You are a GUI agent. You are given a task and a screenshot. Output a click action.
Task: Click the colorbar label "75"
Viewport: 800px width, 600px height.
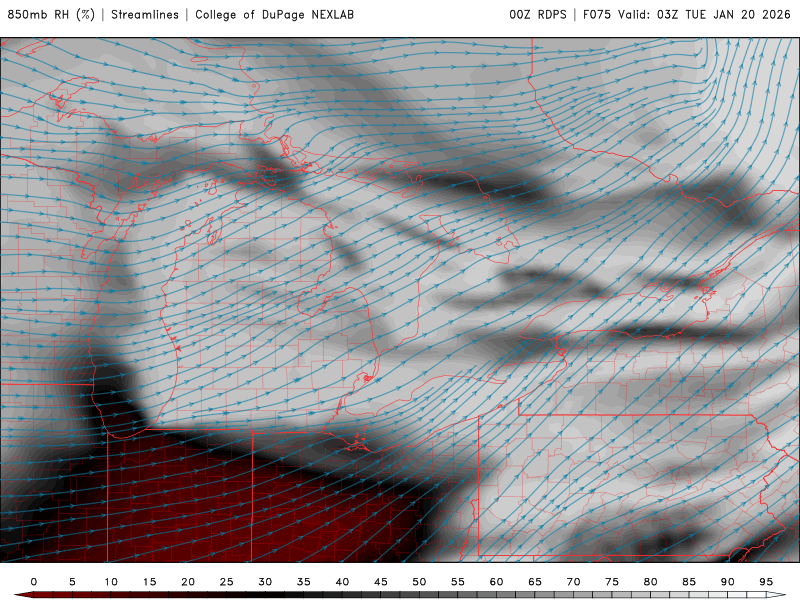[x=612, y=582]
